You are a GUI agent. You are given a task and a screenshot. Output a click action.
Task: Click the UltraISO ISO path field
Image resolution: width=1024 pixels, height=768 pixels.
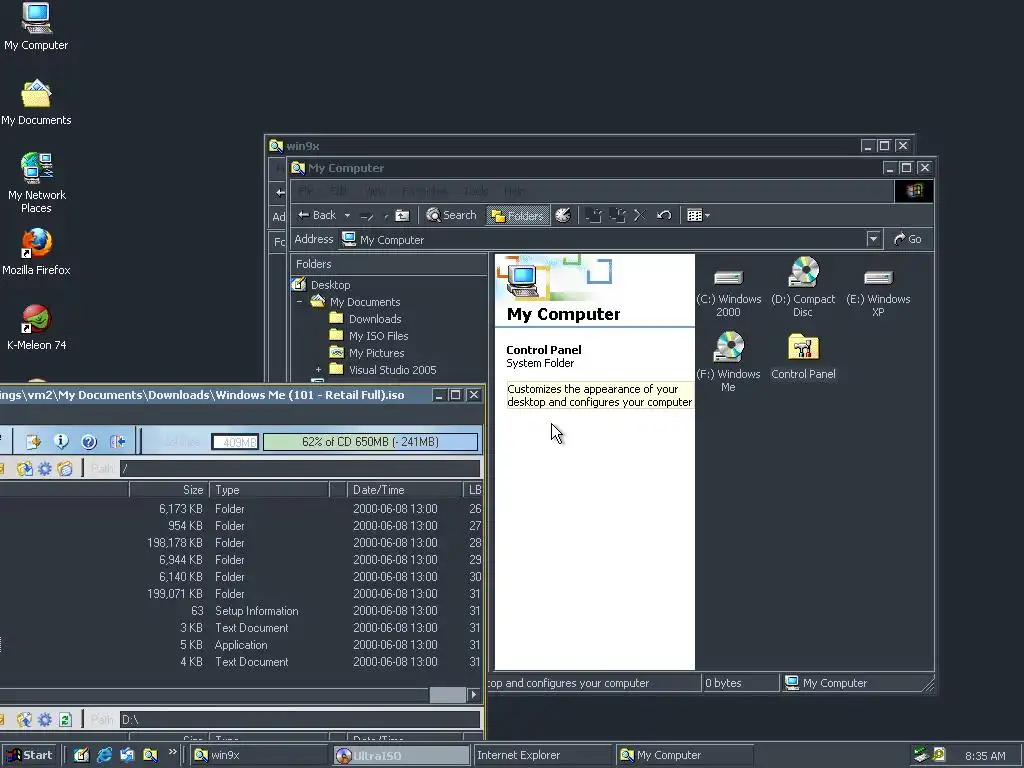(x=300, y=468)
